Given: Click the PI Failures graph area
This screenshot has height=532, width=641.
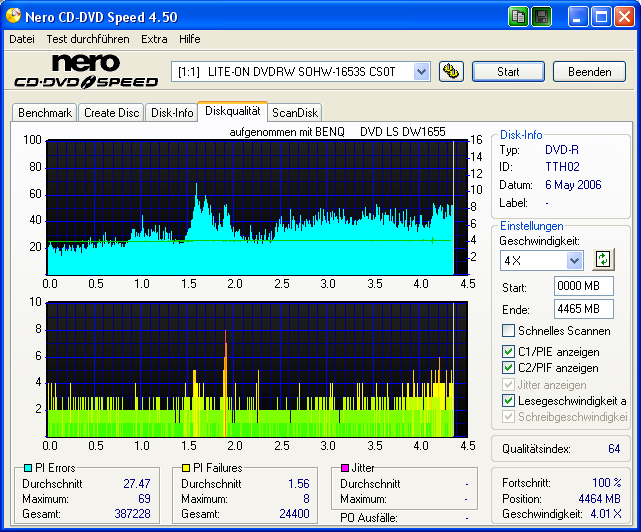Looking at the screenshot, I should pyautogui.click(x=257, y=370).
